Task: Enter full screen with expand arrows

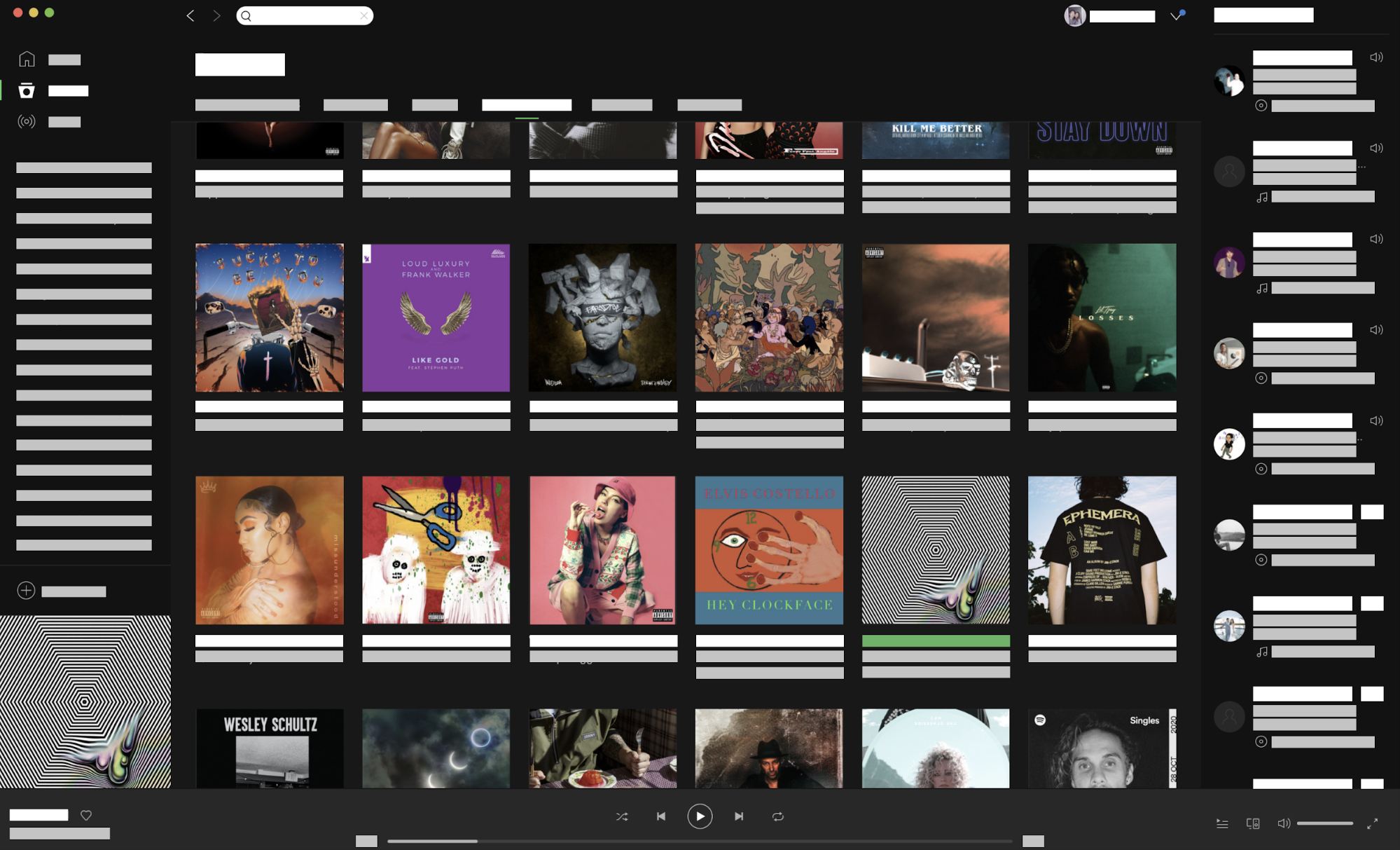Action: pos(1372,823)
